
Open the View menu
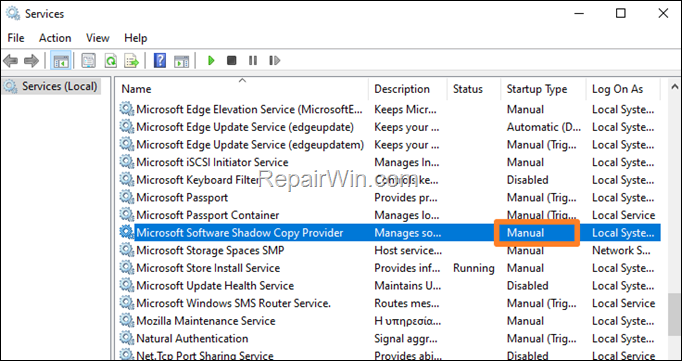97,38
